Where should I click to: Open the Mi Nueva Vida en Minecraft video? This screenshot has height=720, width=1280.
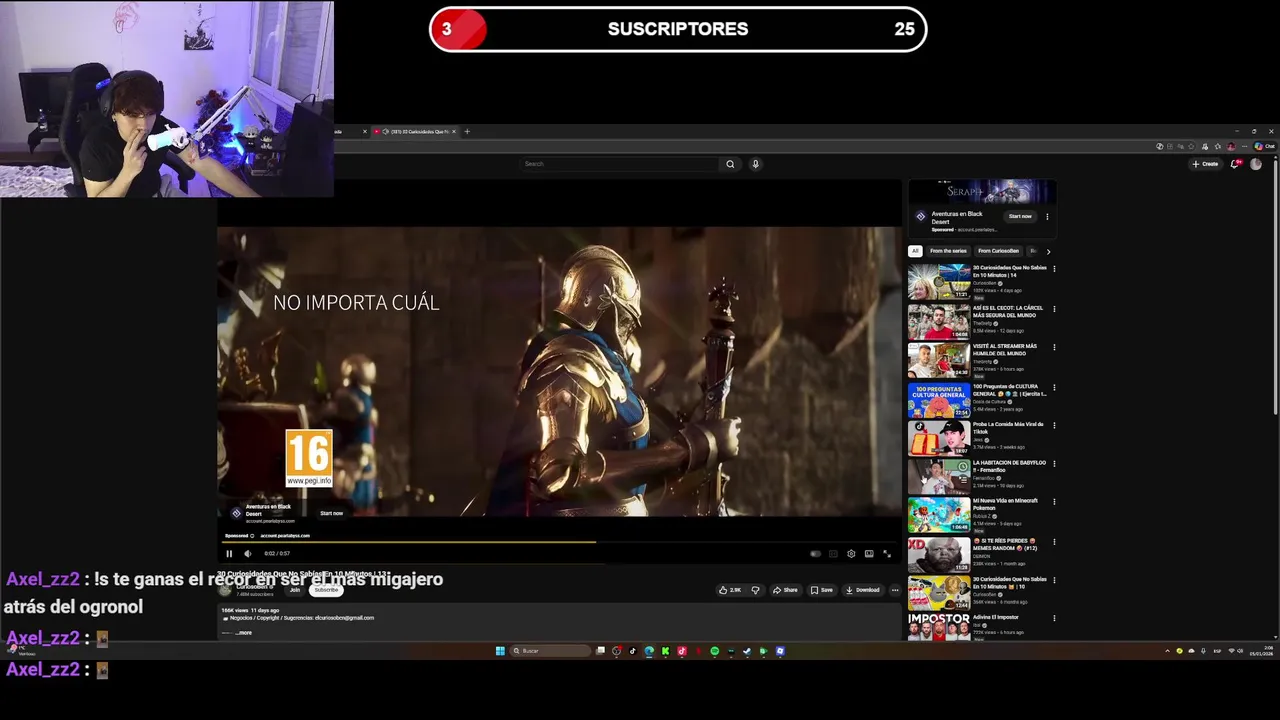pos(939,515)
